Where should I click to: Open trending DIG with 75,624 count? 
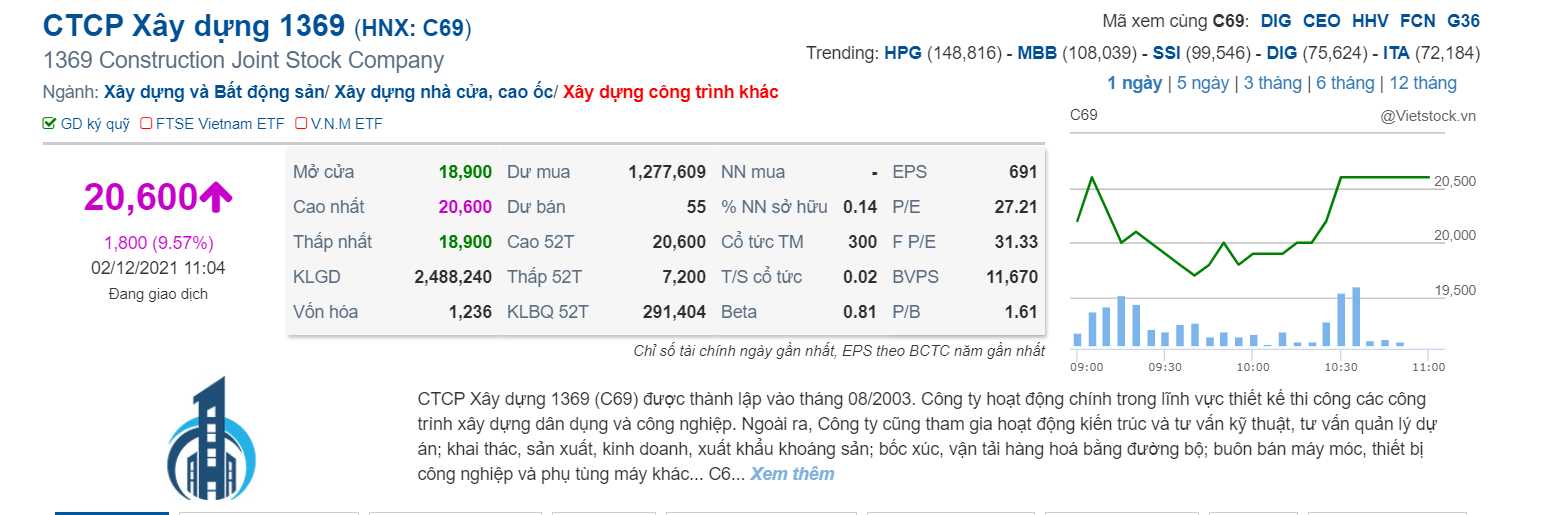coord(1282,53)
